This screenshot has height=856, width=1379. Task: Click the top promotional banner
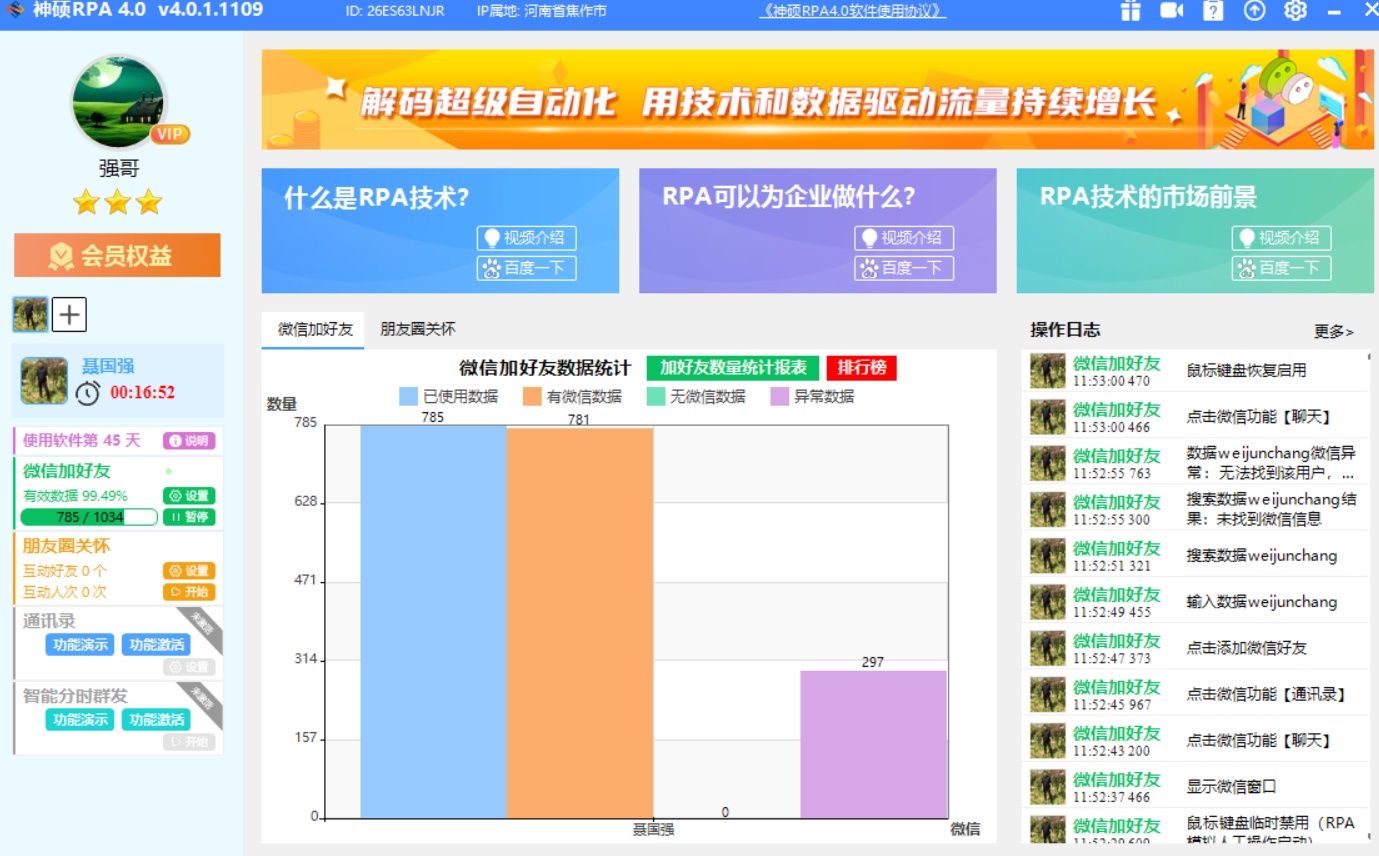[x=818, y=100]
